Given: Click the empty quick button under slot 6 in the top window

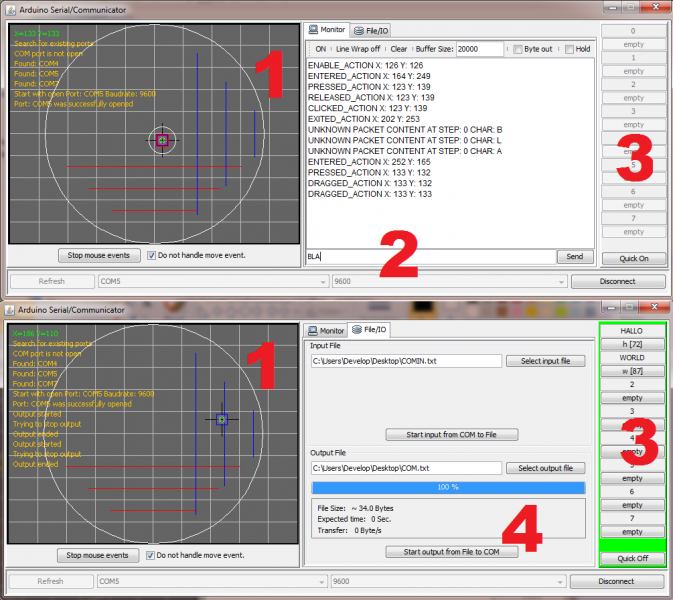Looking at the screenshot, I should point(634,205).
